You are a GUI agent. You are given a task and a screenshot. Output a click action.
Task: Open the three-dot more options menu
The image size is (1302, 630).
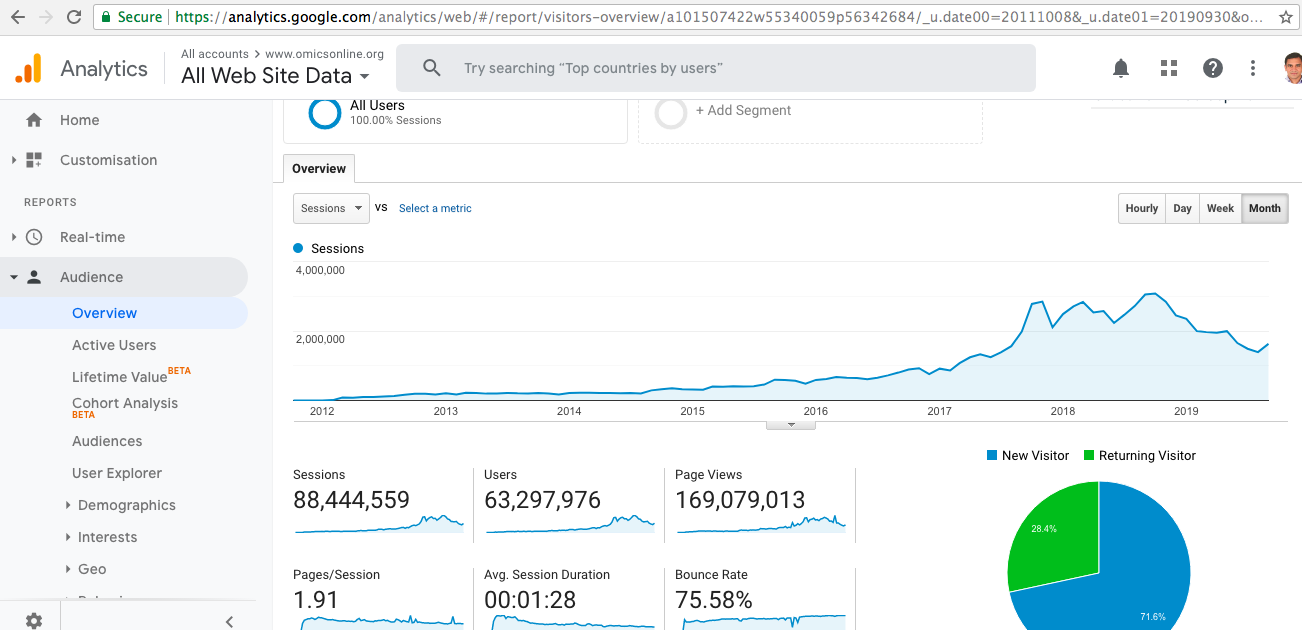point(1253,68)
